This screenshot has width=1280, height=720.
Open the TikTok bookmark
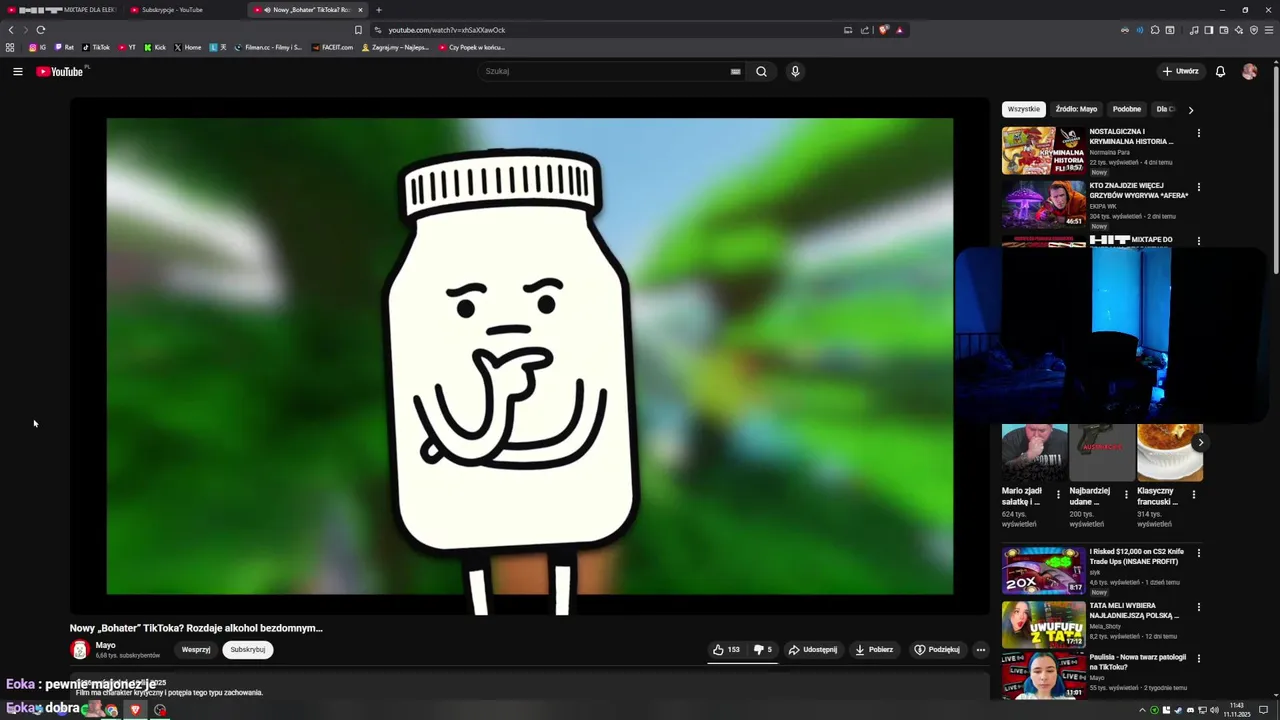pyautogui.click(x=96, y=47)
